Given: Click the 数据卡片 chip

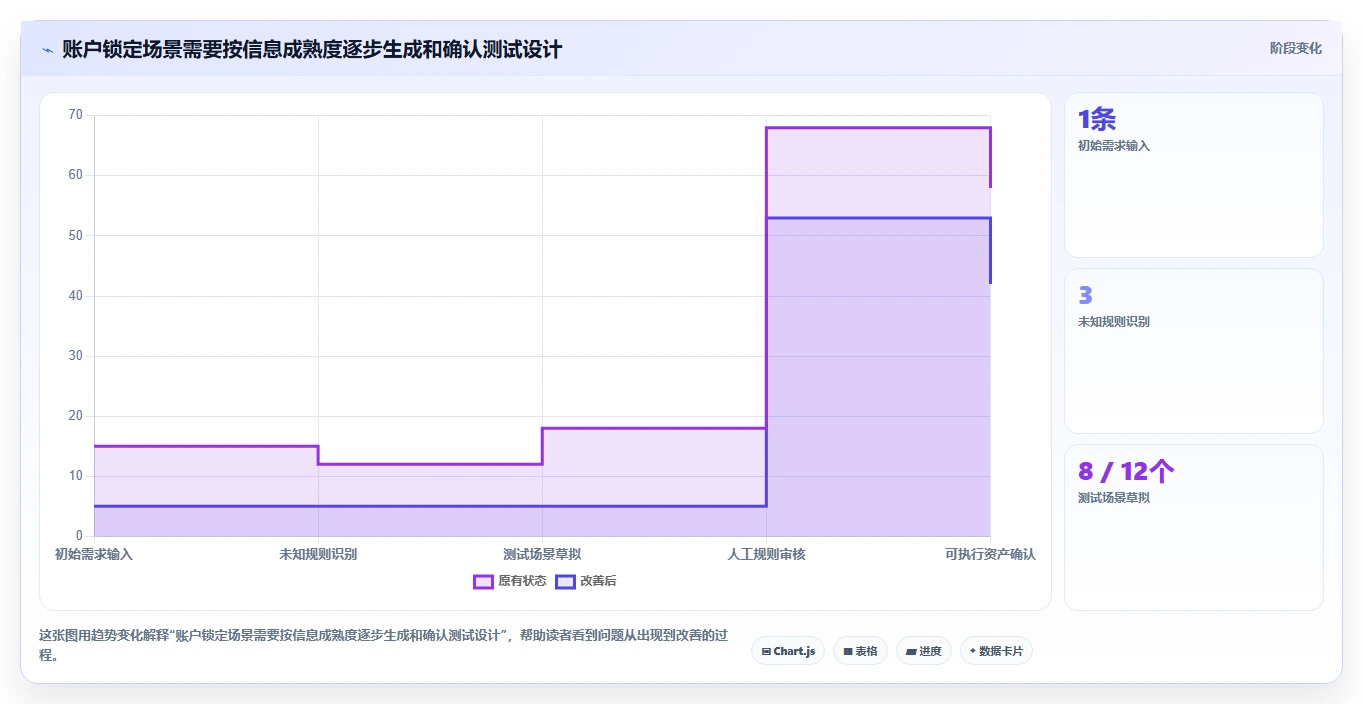Looking at the screenshot, I should click(996, 651).
